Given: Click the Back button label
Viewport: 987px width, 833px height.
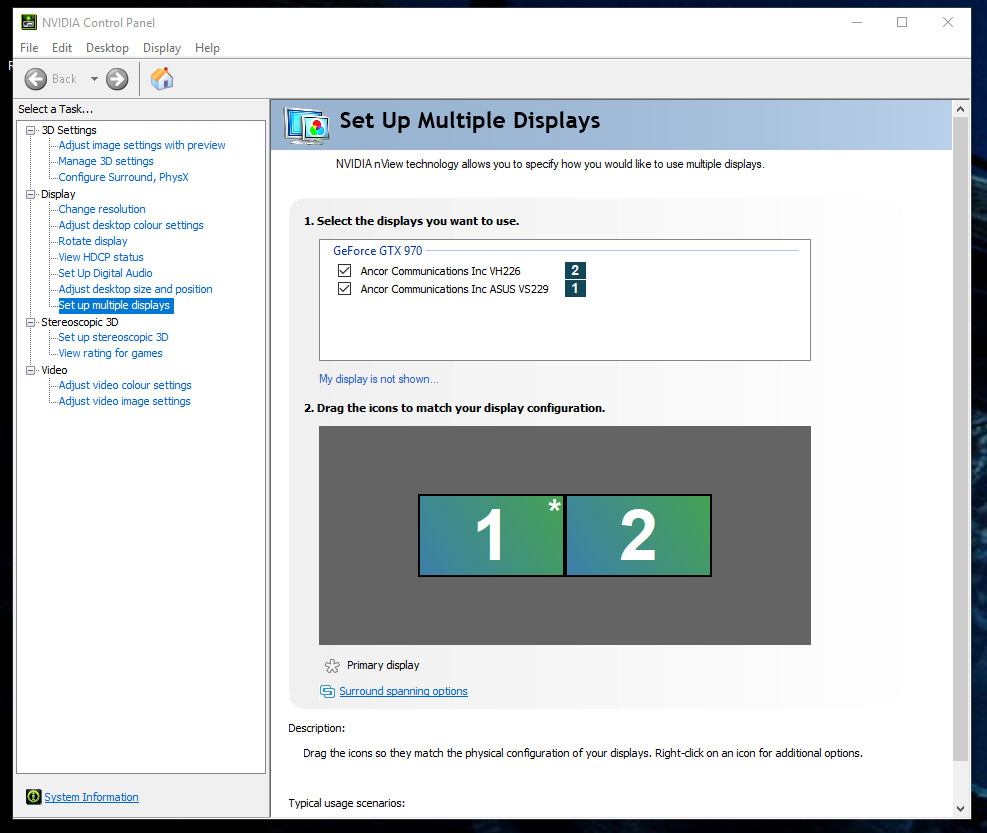Looking at the screenshot, I should [64, 79].
